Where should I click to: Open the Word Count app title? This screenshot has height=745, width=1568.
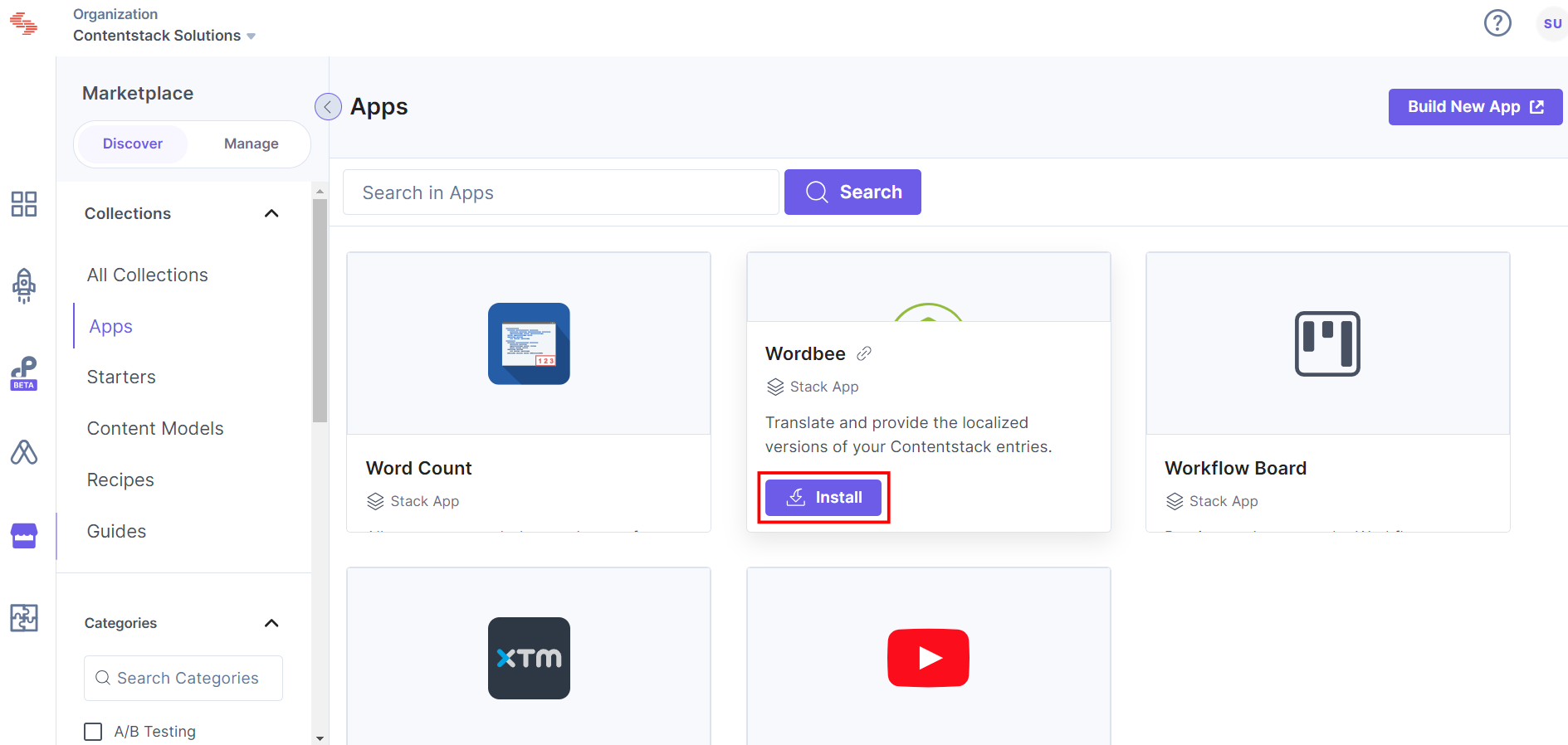point(418,468)
